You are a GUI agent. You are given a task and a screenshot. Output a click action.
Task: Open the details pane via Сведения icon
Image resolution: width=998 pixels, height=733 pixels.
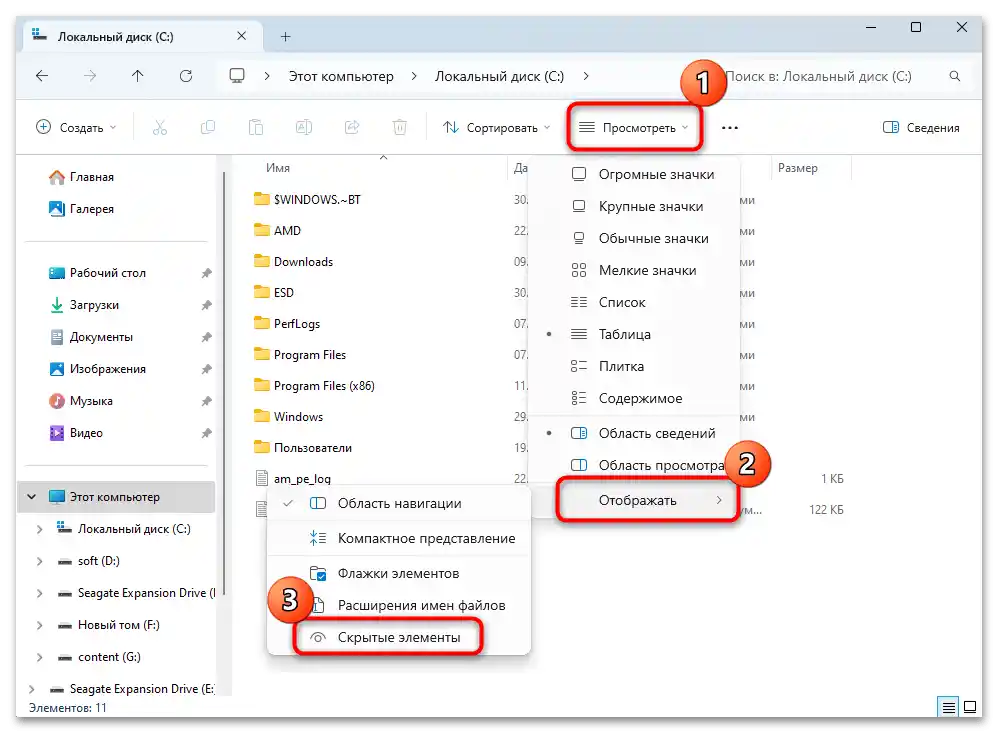click(918, 127)
